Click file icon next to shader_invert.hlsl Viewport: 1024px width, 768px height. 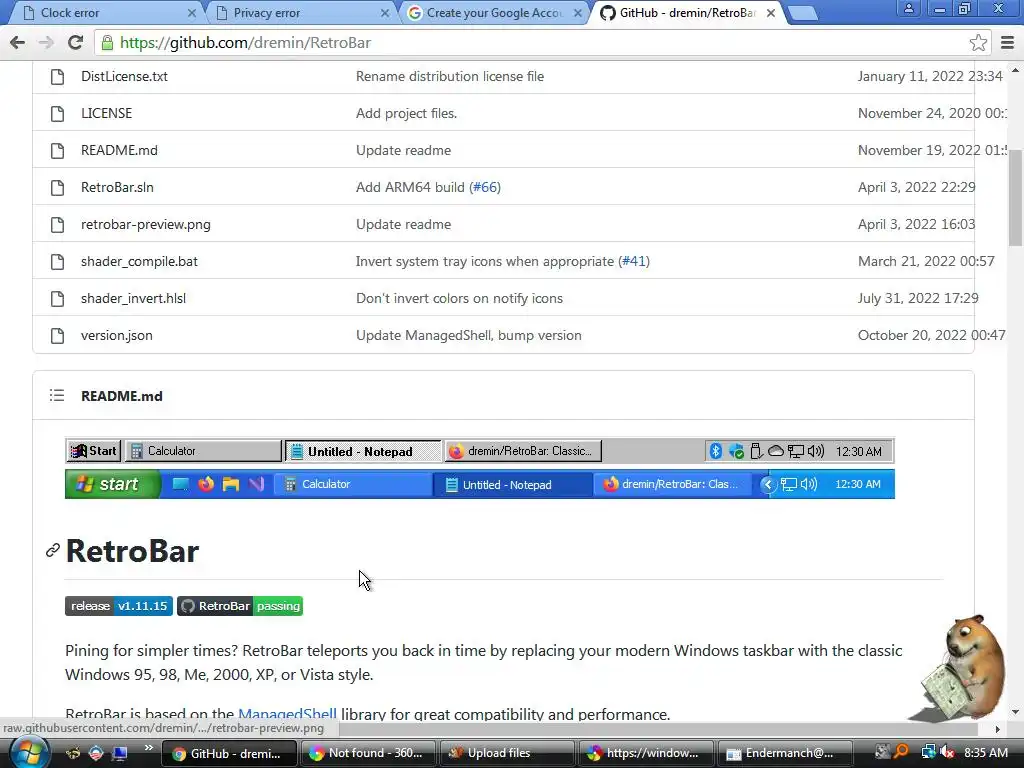tap(57, 298)
